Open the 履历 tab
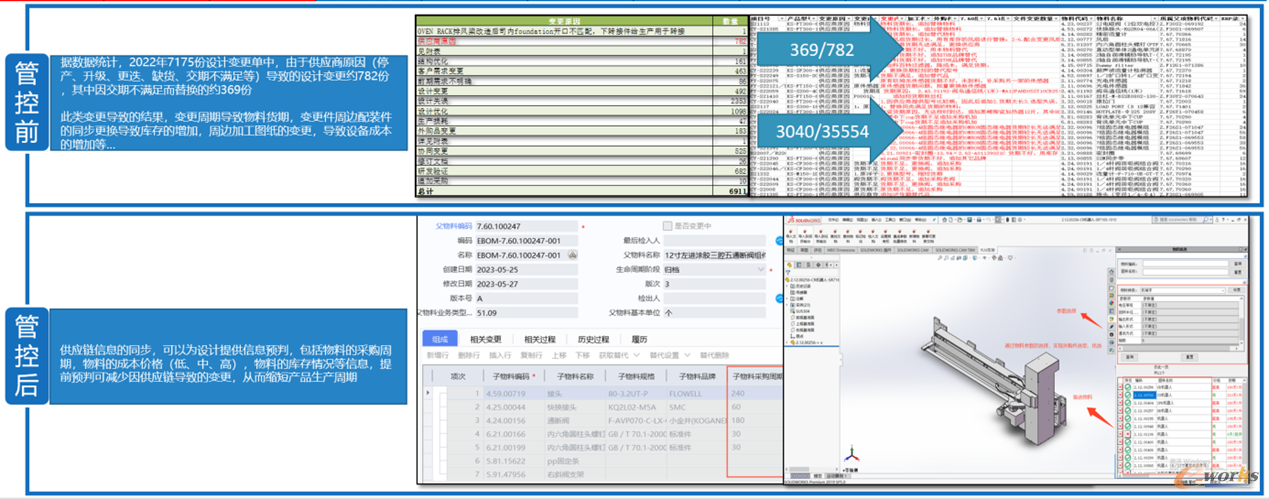 (x=639, y=339)
